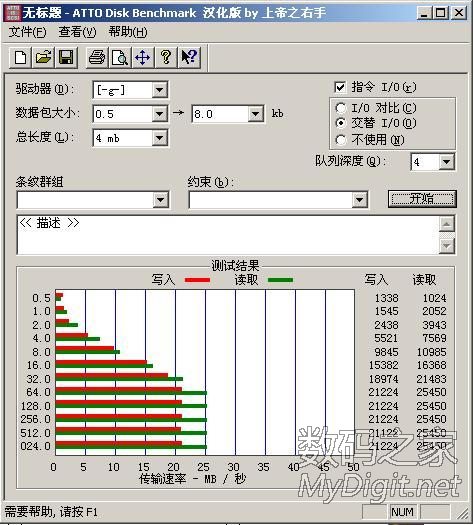
Task: Expand the 队列深度 queue depth dropdown
Action: click(x=446, y=162)
